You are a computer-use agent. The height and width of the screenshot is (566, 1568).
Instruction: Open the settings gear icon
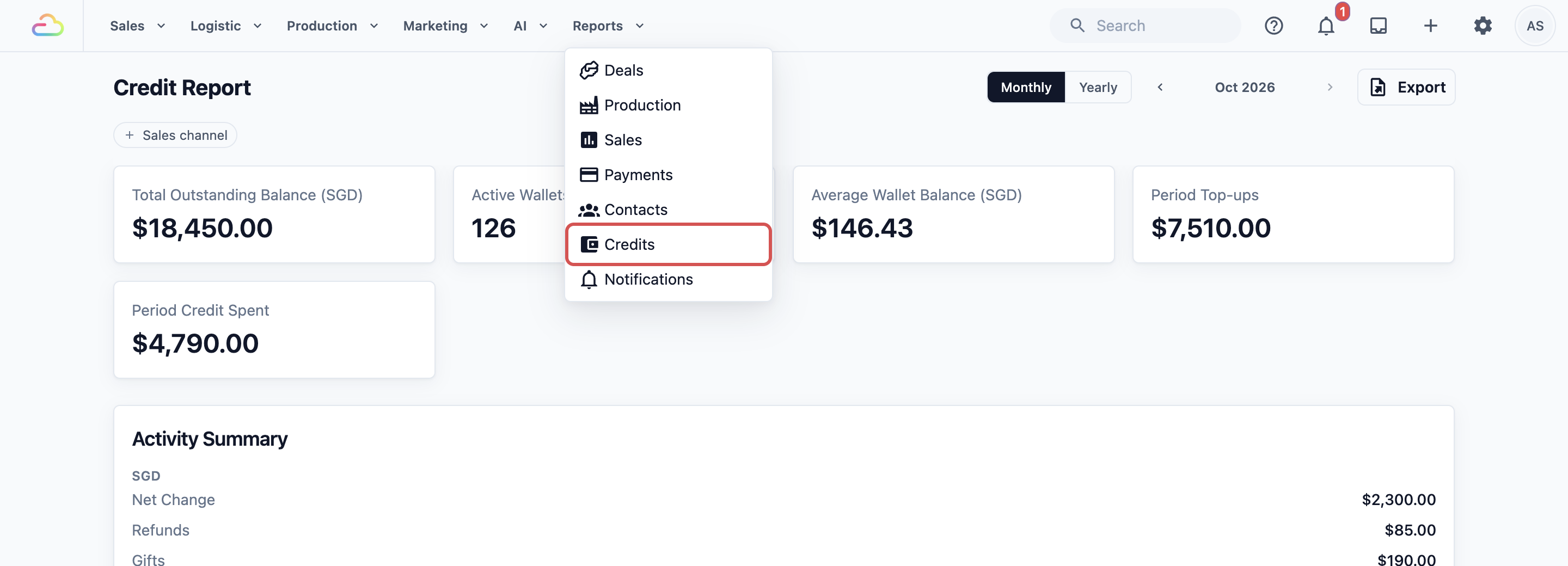[1483, 26]
